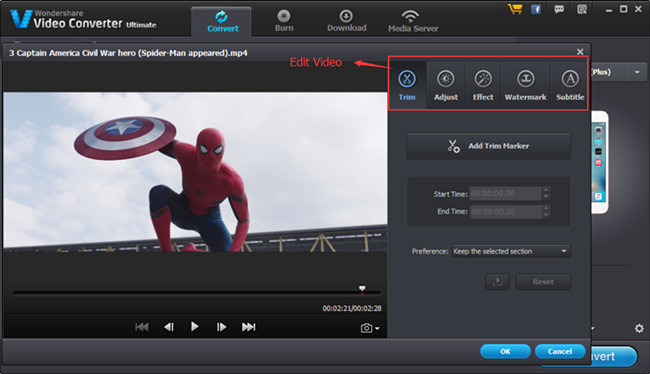Jump to next marker
Screen dimensions: 650x374
click(248, 327)
